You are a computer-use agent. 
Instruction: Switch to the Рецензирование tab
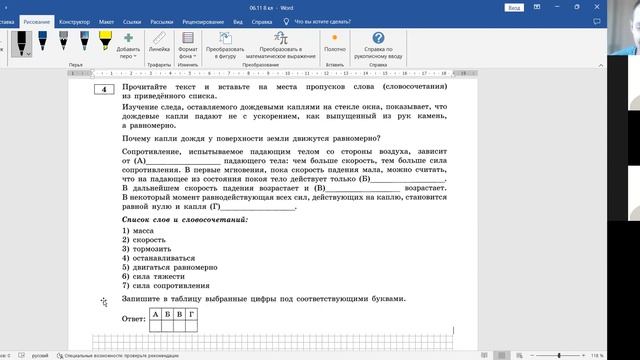203,22
